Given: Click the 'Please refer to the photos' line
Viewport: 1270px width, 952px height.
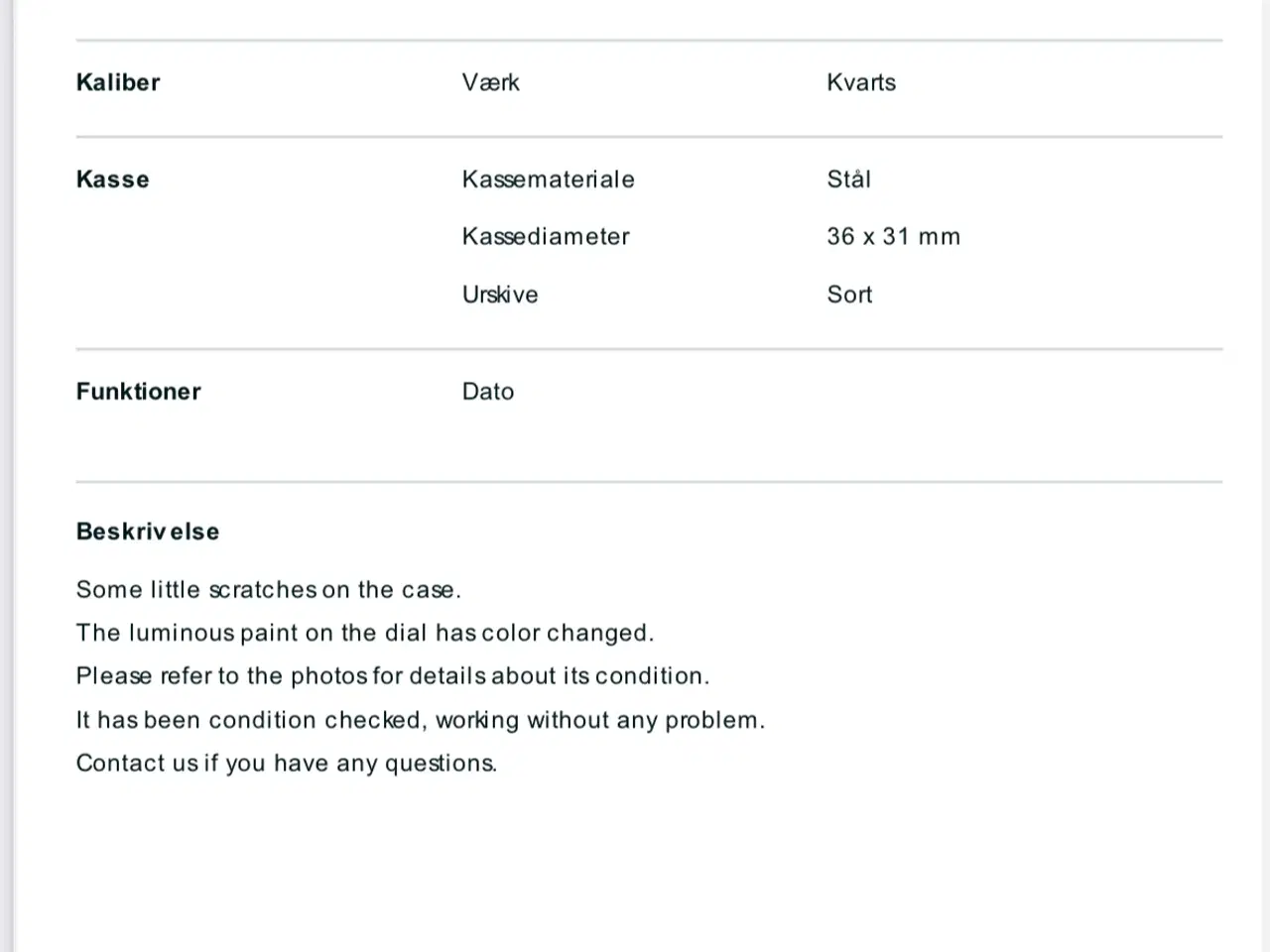Looking at the screenshot, I should point(393,676).
